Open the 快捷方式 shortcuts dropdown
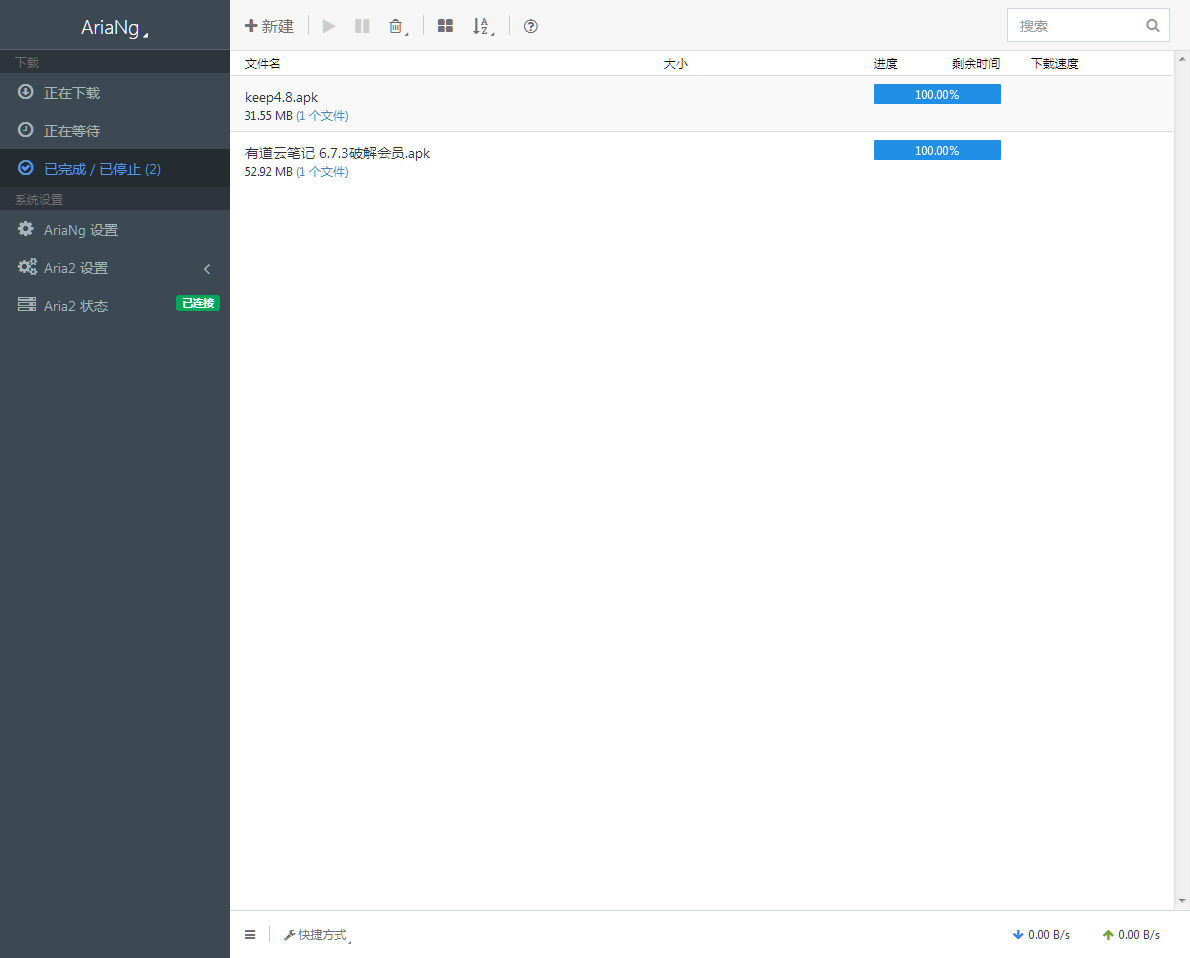 (x=317, y=935)
